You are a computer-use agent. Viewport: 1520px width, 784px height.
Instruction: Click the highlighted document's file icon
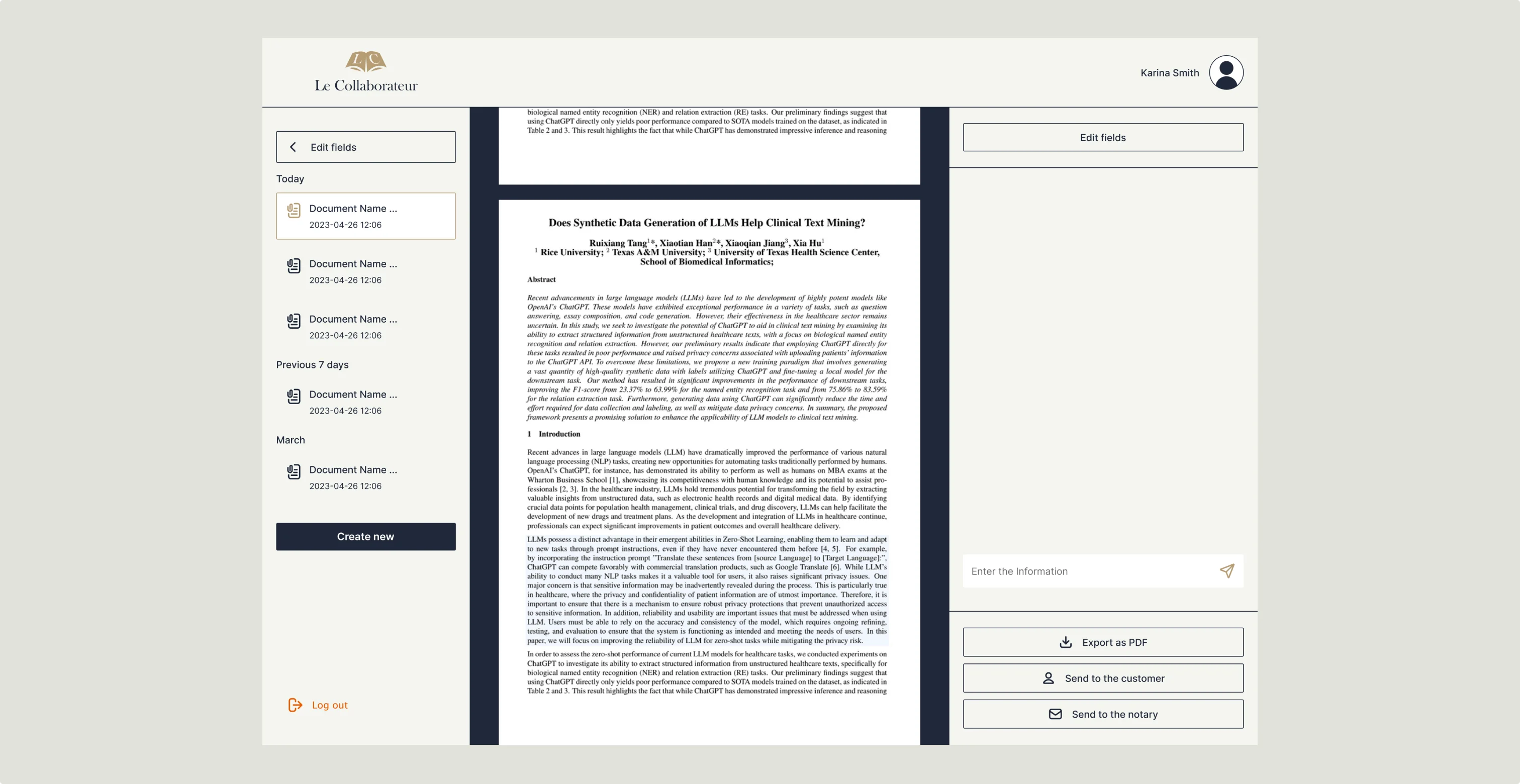coord(293,211)
